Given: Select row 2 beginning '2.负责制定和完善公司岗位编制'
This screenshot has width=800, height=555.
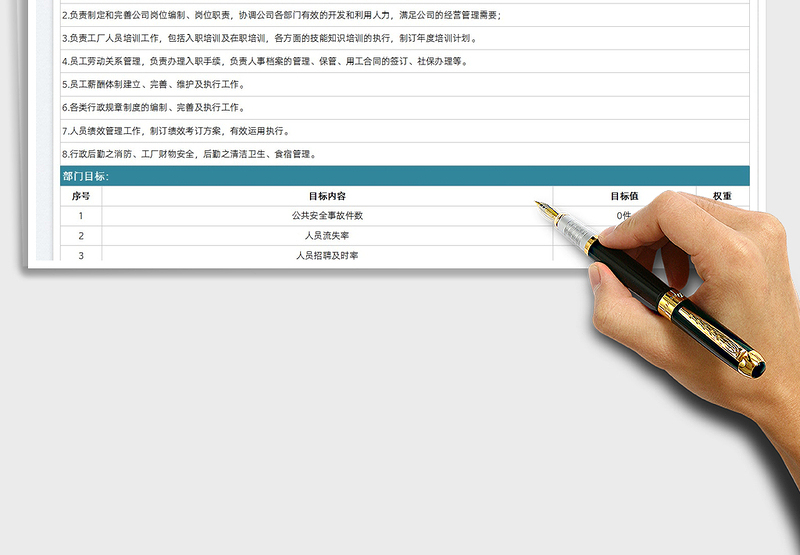Looking at the screenshot, I should click(x=405, y=15).
